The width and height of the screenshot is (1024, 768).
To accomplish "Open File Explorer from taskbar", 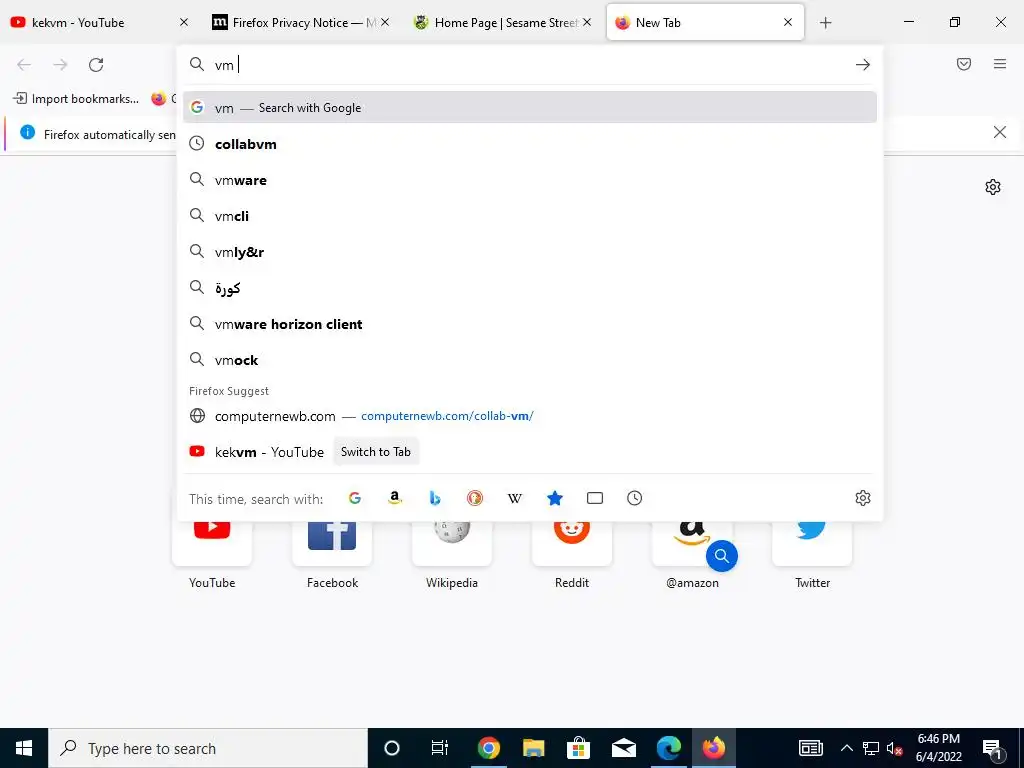I will pyautogui.click(x=534, y=748).
